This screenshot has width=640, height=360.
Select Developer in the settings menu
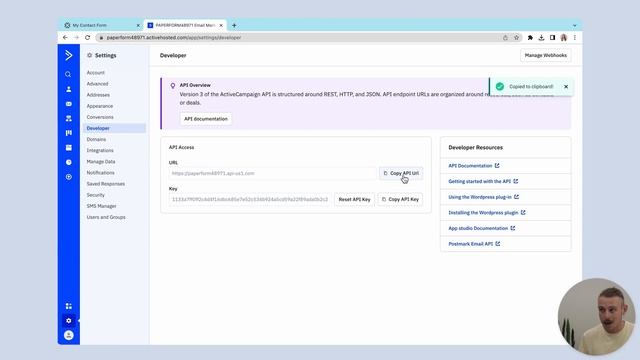(115, 128)
